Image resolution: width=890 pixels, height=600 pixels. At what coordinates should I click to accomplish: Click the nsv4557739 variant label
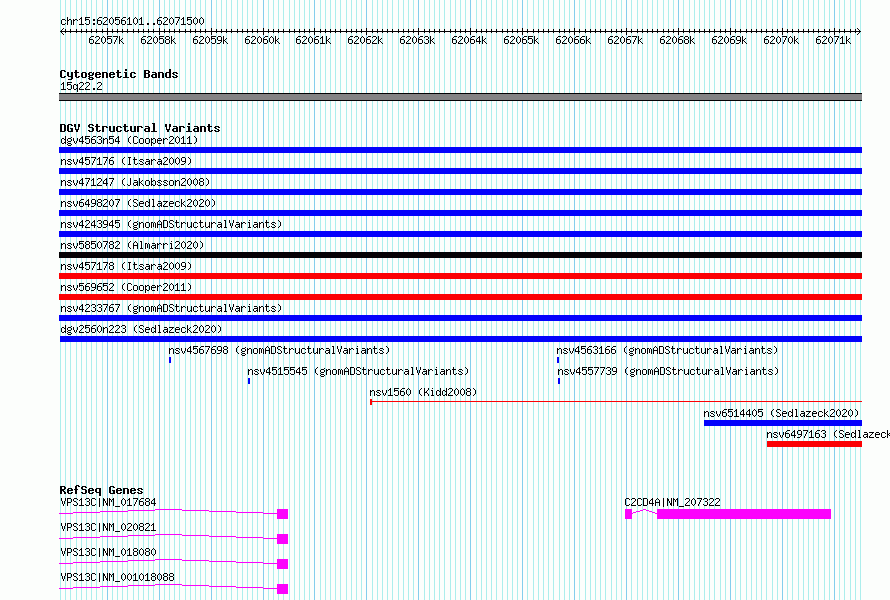click(668, 371)
